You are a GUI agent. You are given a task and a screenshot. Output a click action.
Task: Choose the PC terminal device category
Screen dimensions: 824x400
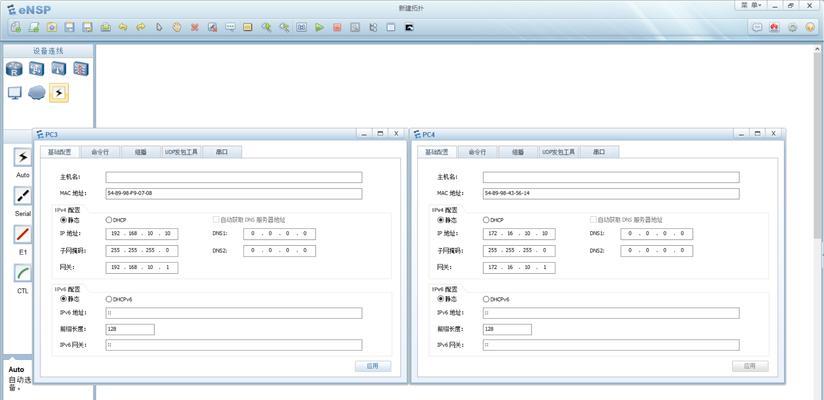[x=14, y=93]
